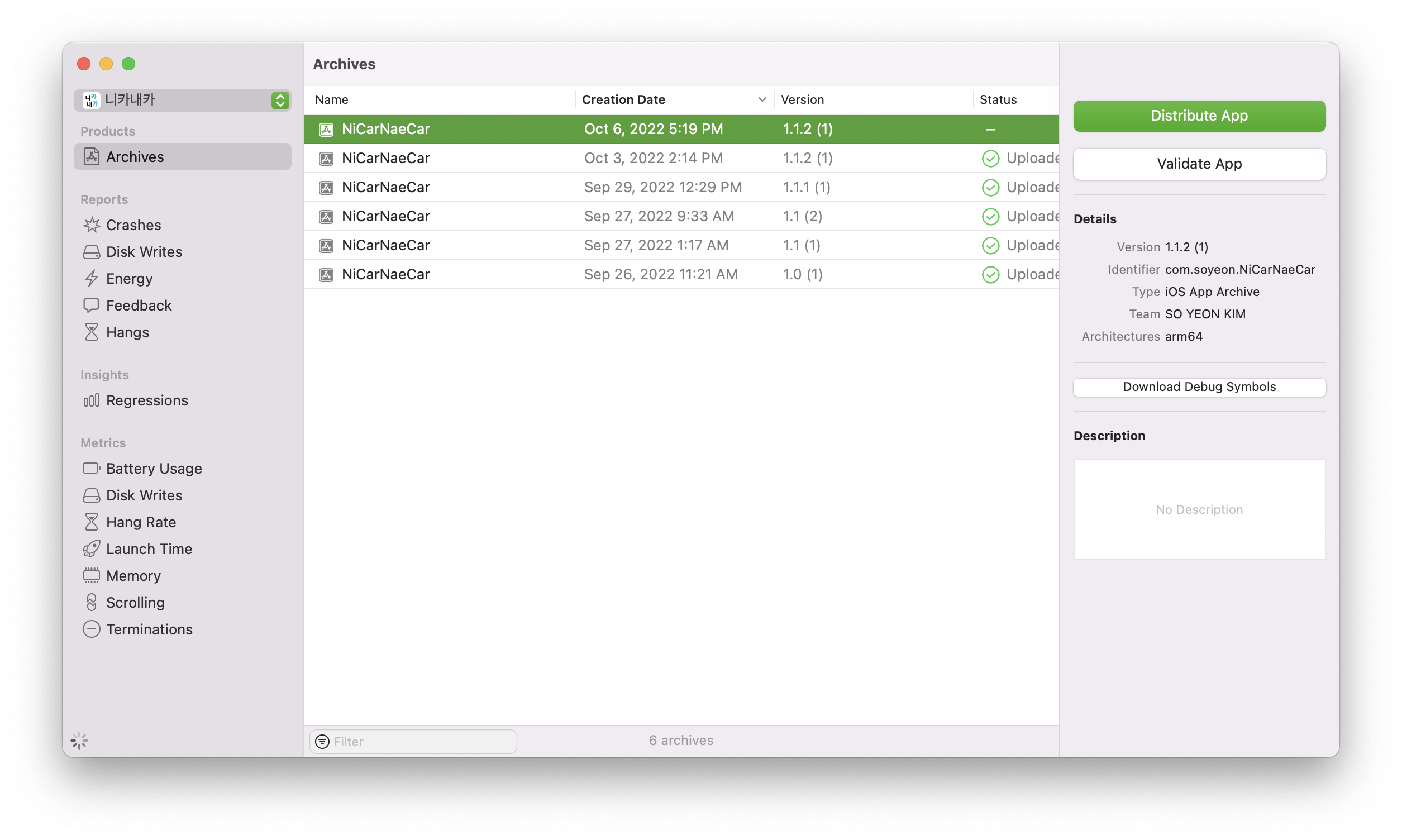
Task: Click uploaded checkmark on Sep 29 archive
Action: click(990, 187)
